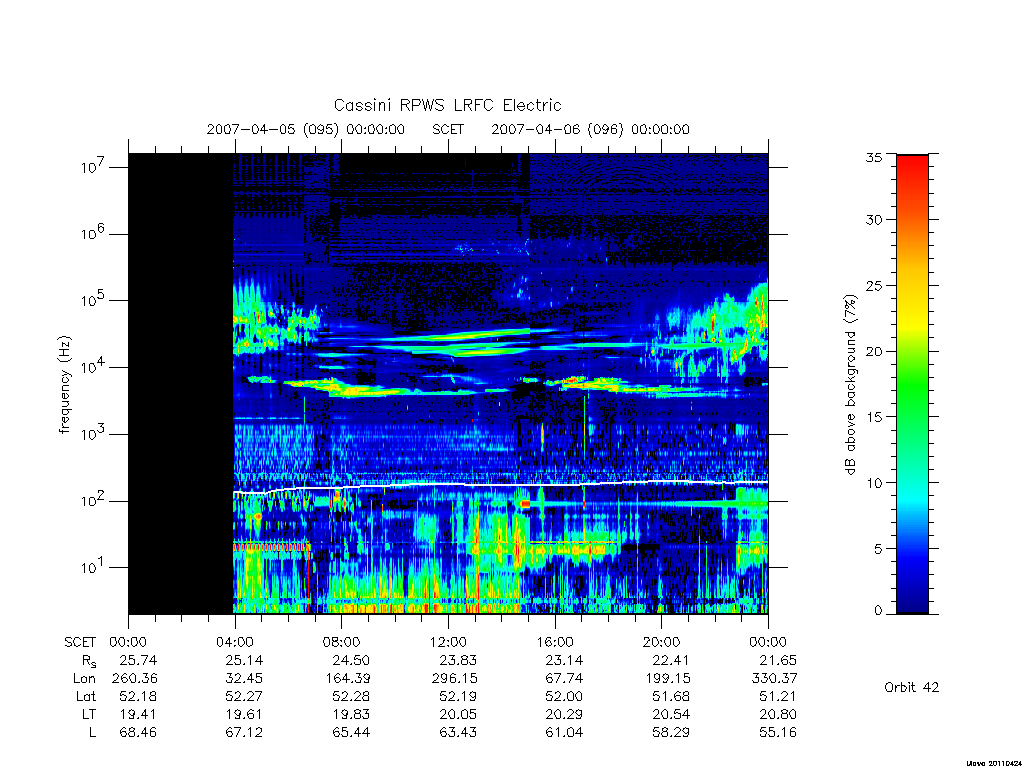This screenshot has width=1024, height=768.
Task: Click Lon value 164.39
Action: tap(347, 679)
